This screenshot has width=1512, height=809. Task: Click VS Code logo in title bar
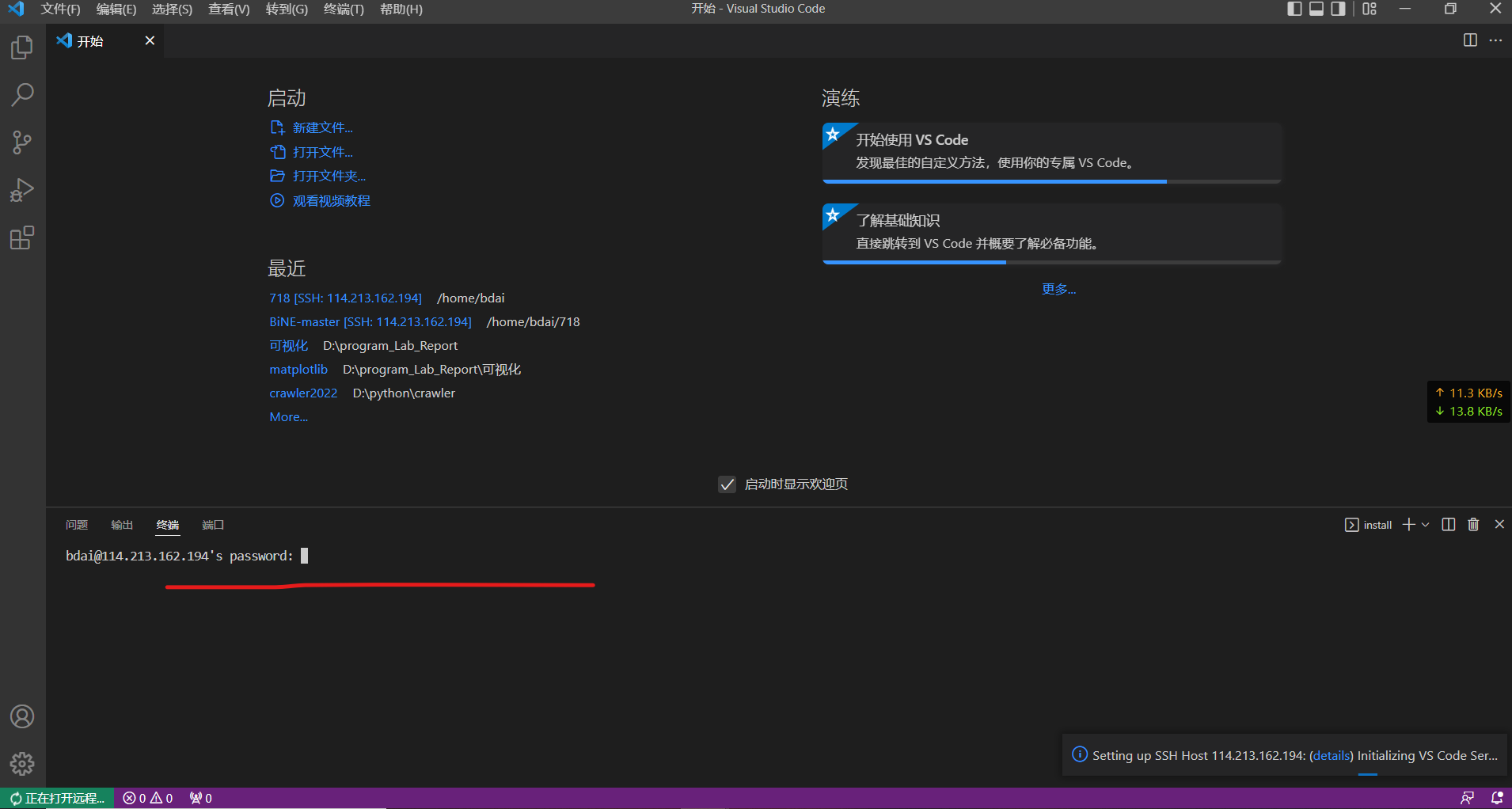(x=16, y=9)
